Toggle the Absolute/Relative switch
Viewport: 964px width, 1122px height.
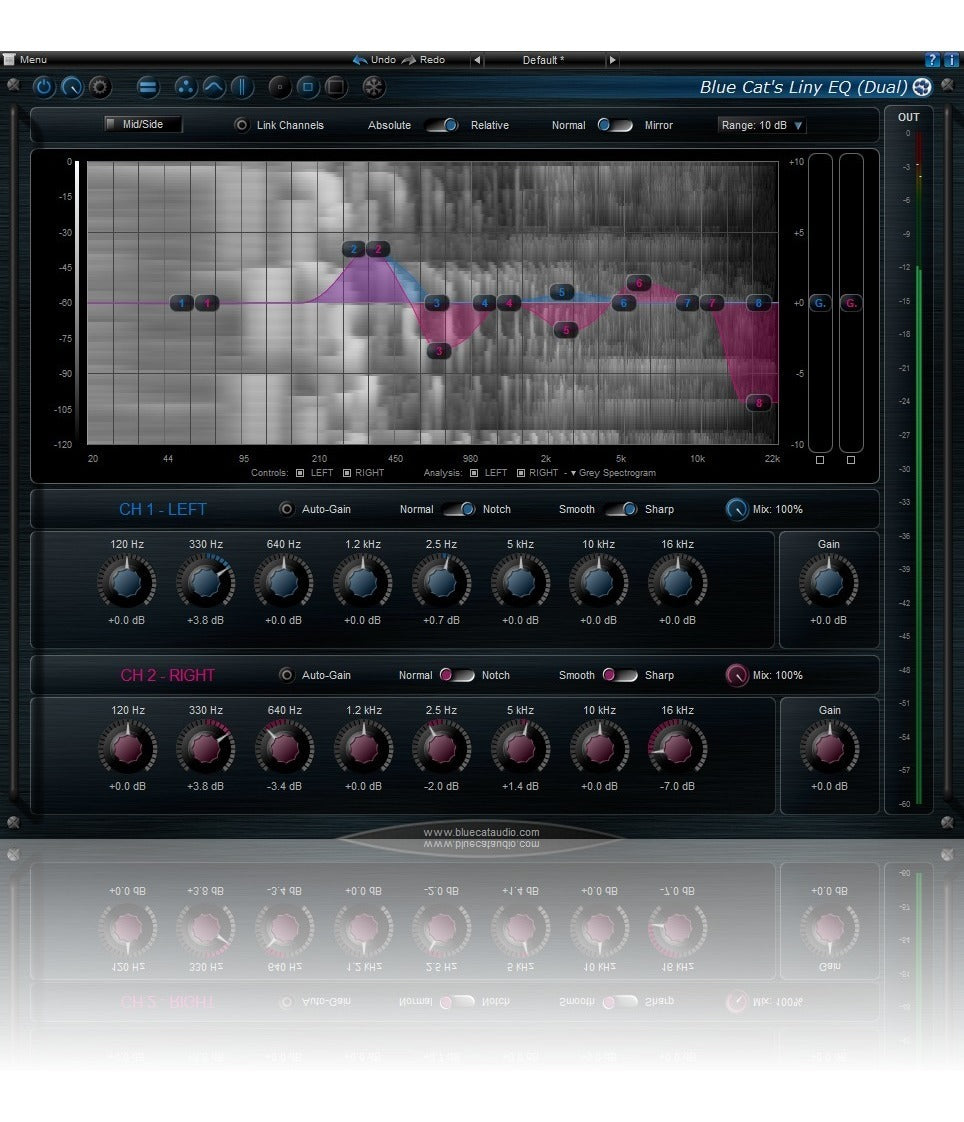click(441, 125)
